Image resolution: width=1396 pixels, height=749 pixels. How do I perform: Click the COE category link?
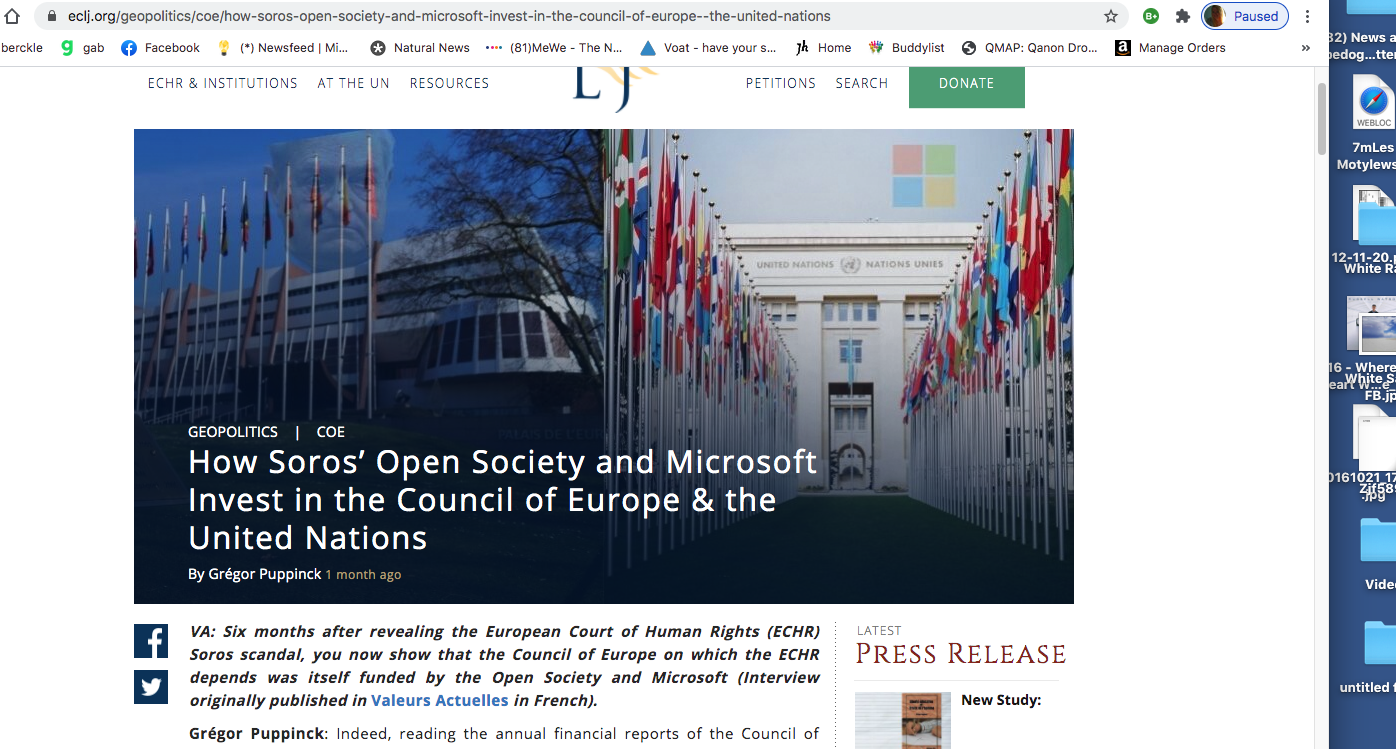331,432
